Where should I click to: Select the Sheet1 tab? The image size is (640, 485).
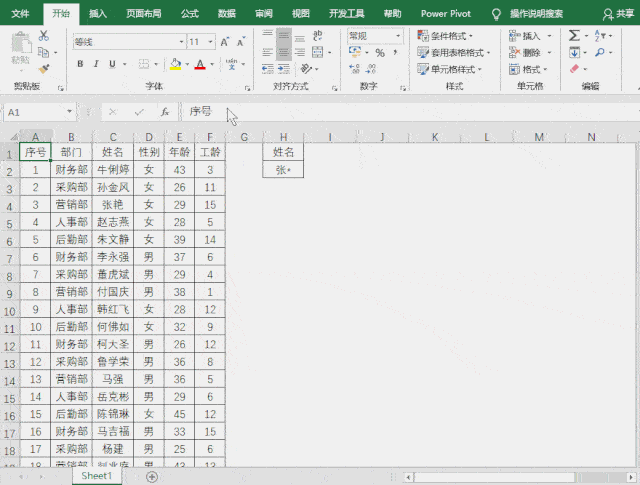(96, 476)
